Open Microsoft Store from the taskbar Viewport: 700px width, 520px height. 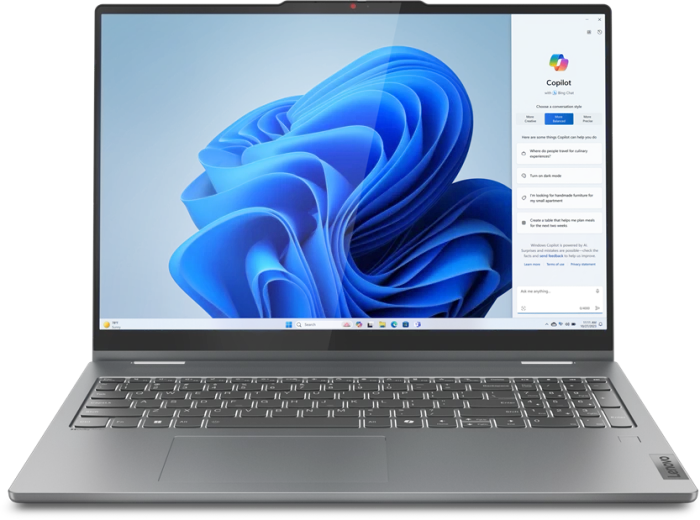pos(405,324)
